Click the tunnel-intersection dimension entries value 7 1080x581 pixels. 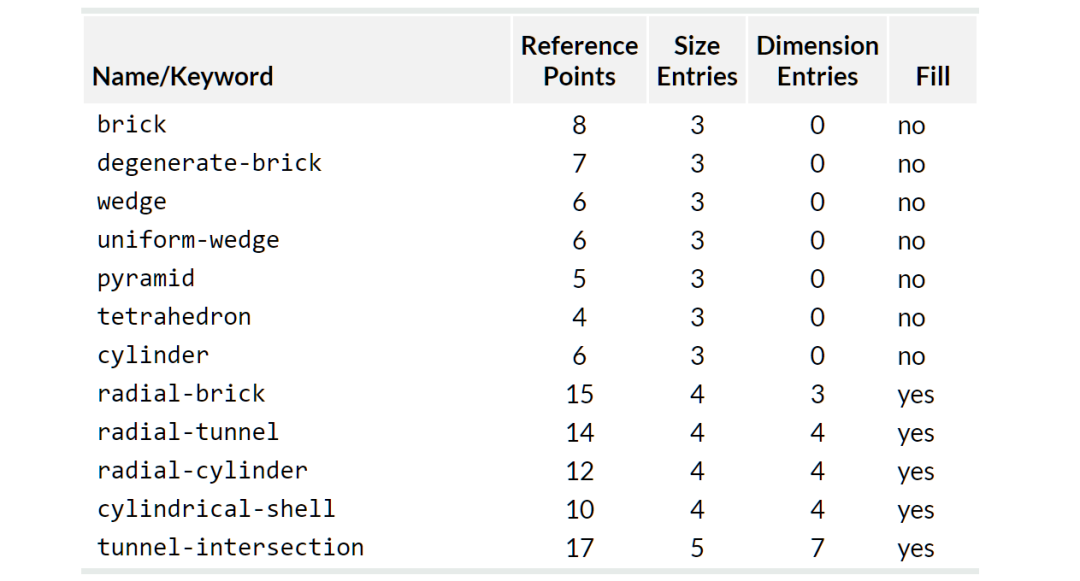pos(817,548)
